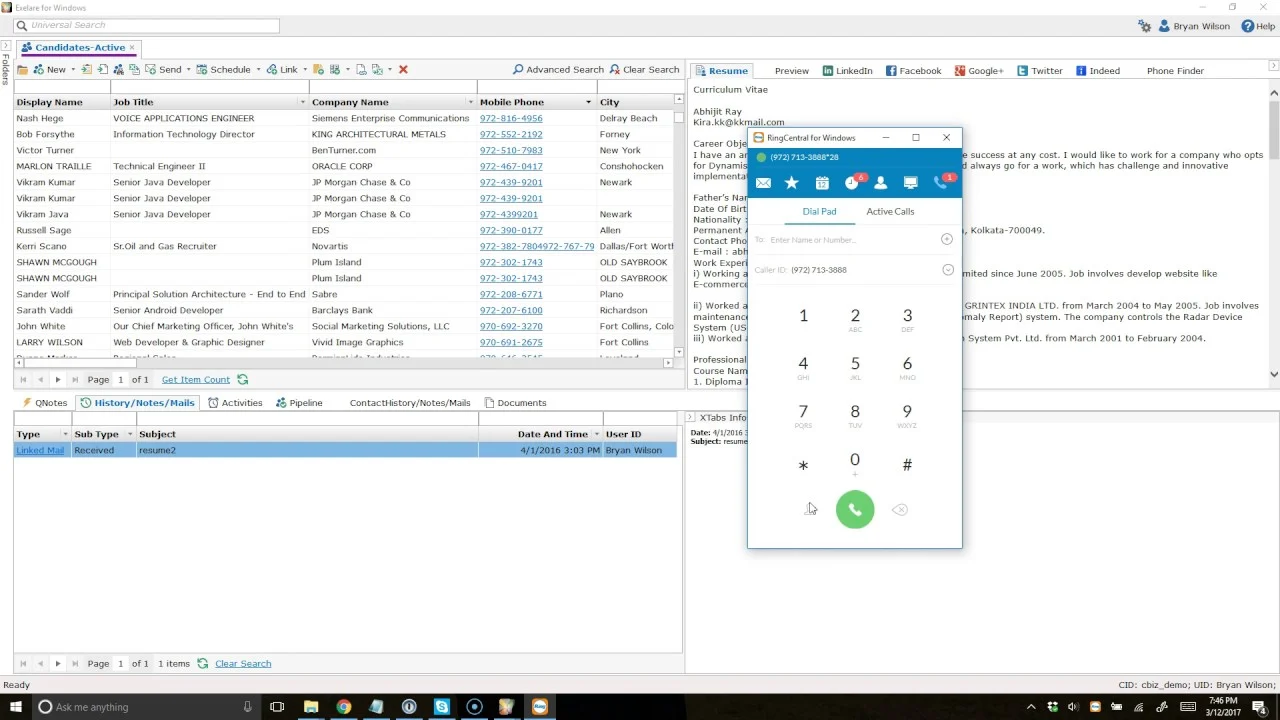Open the New button dropdown arrow

[x=74, y=70]
